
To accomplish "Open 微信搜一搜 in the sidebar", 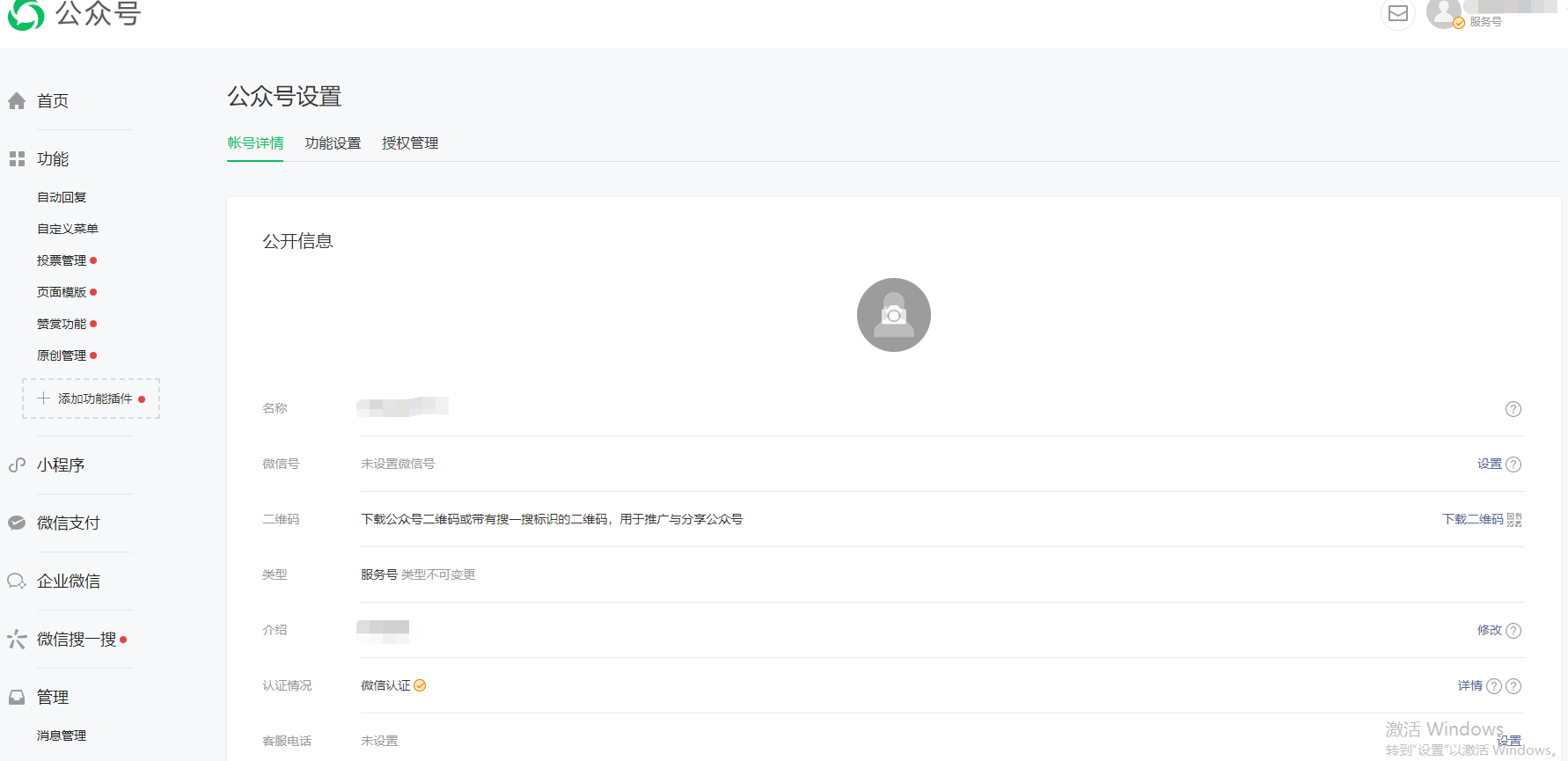I will [x=77, y=640].
